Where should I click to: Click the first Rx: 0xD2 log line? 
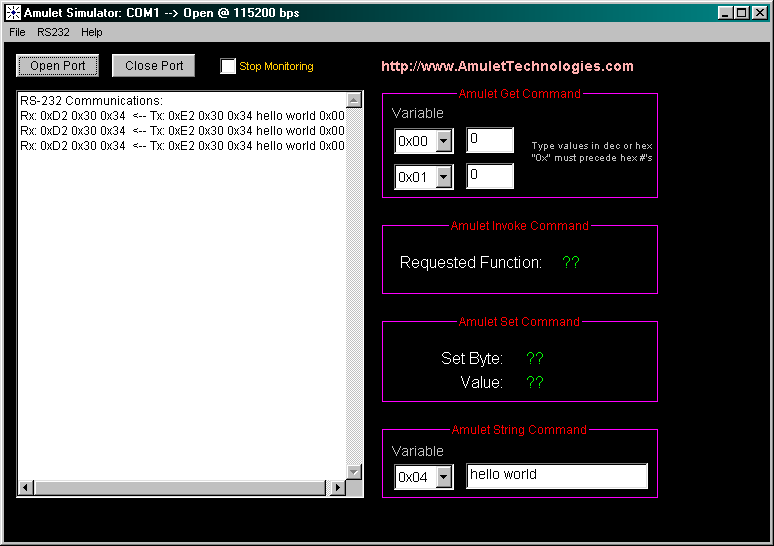[x=182, y=116]
